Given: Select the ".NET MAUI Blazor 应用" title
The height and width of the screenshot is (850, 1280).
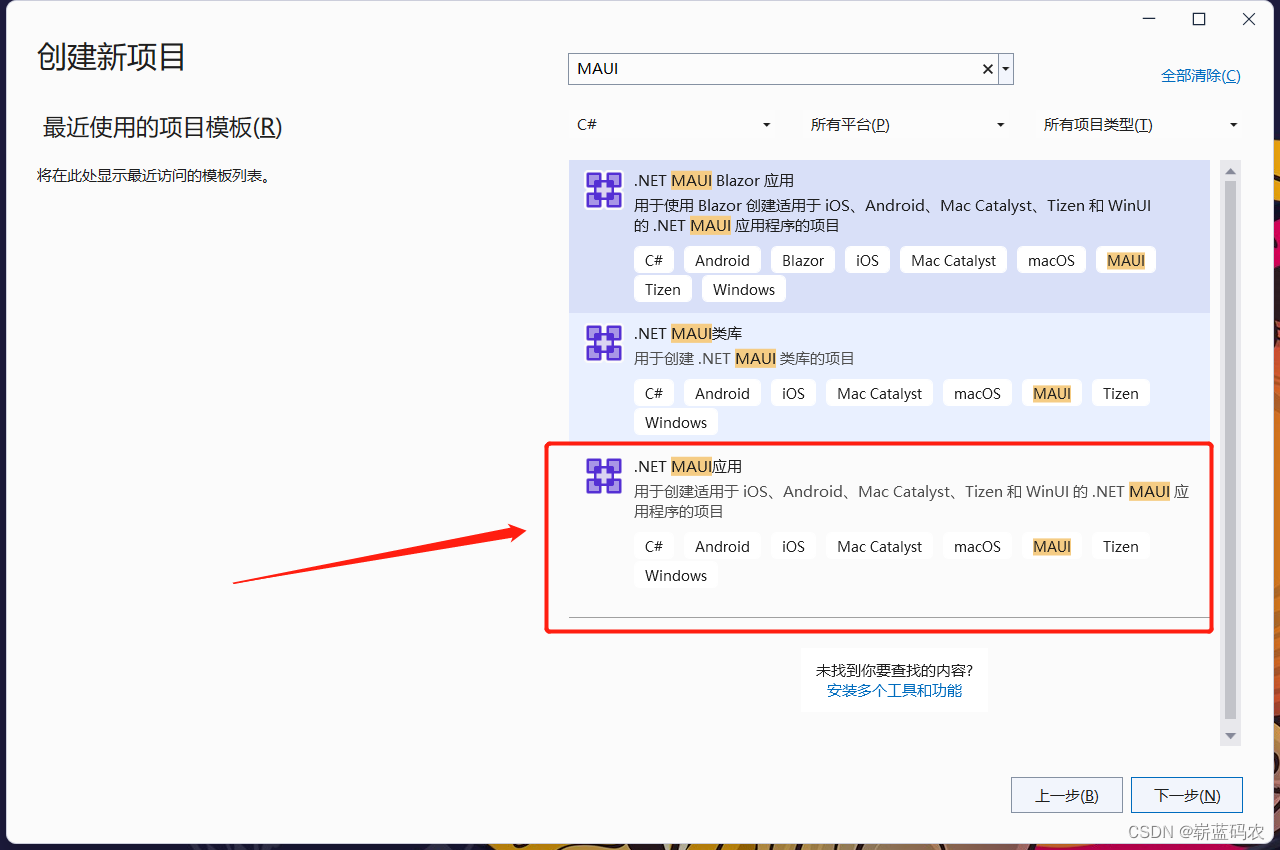Looking at the screenshot, I should click(x=714, y=181).
